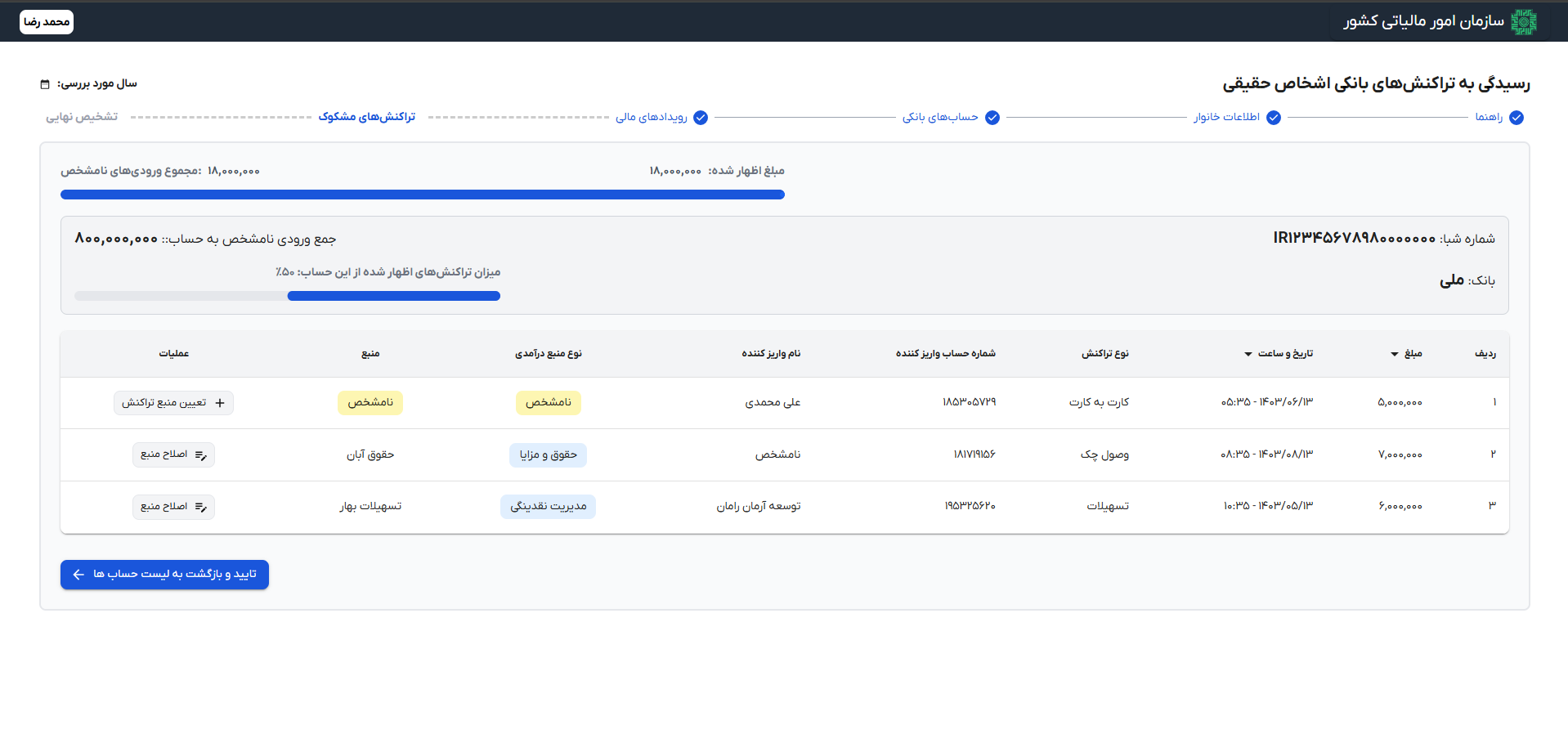Viewport: 1568px width, 752px height.
Task: Click the مدیریت نقدینگی income type badge
Action: [x=548, y=507]
